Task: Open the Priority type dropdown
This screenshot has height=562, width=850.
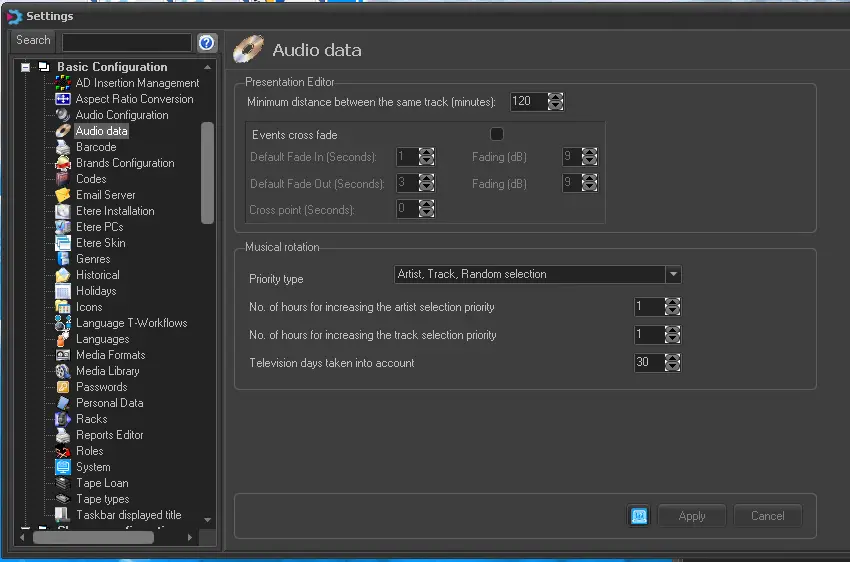Action: [x=673, y=274]
